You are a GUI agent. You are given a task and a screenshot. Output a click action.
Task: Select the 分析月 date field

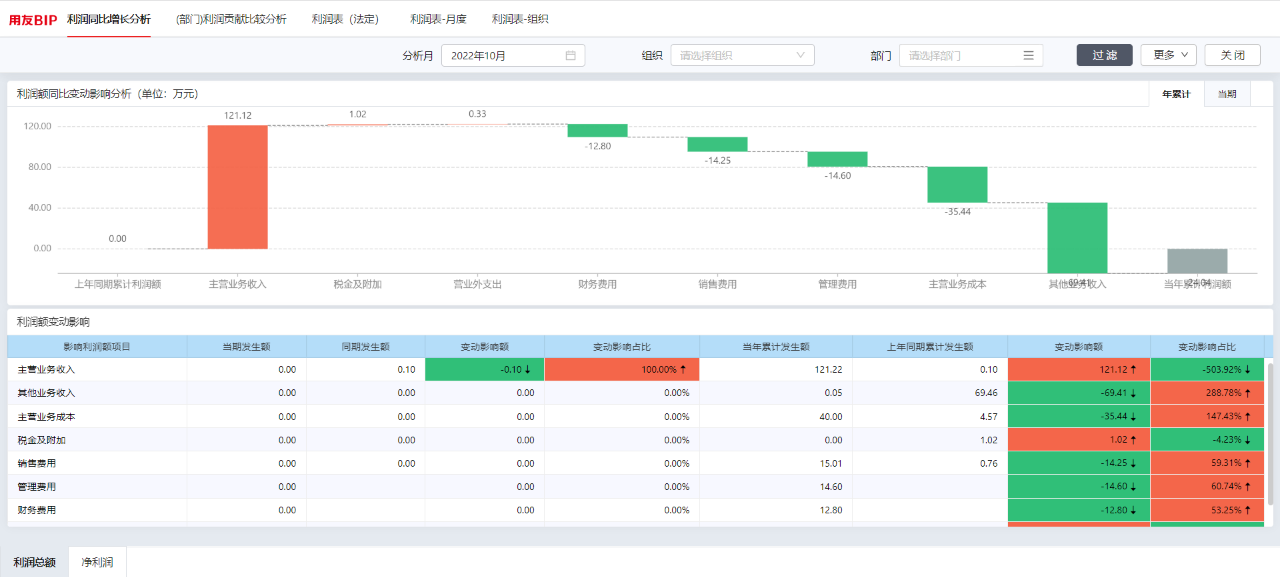click(513, 56)
